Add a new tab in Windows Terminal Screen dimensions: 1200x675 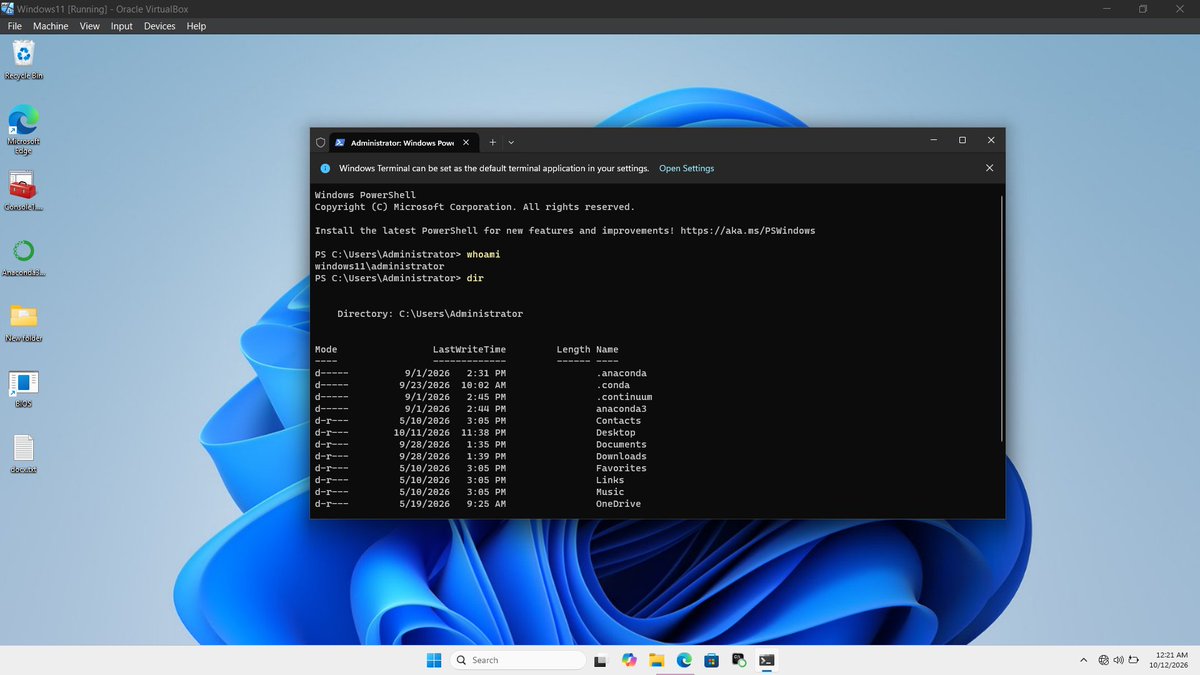click(492, 142)
